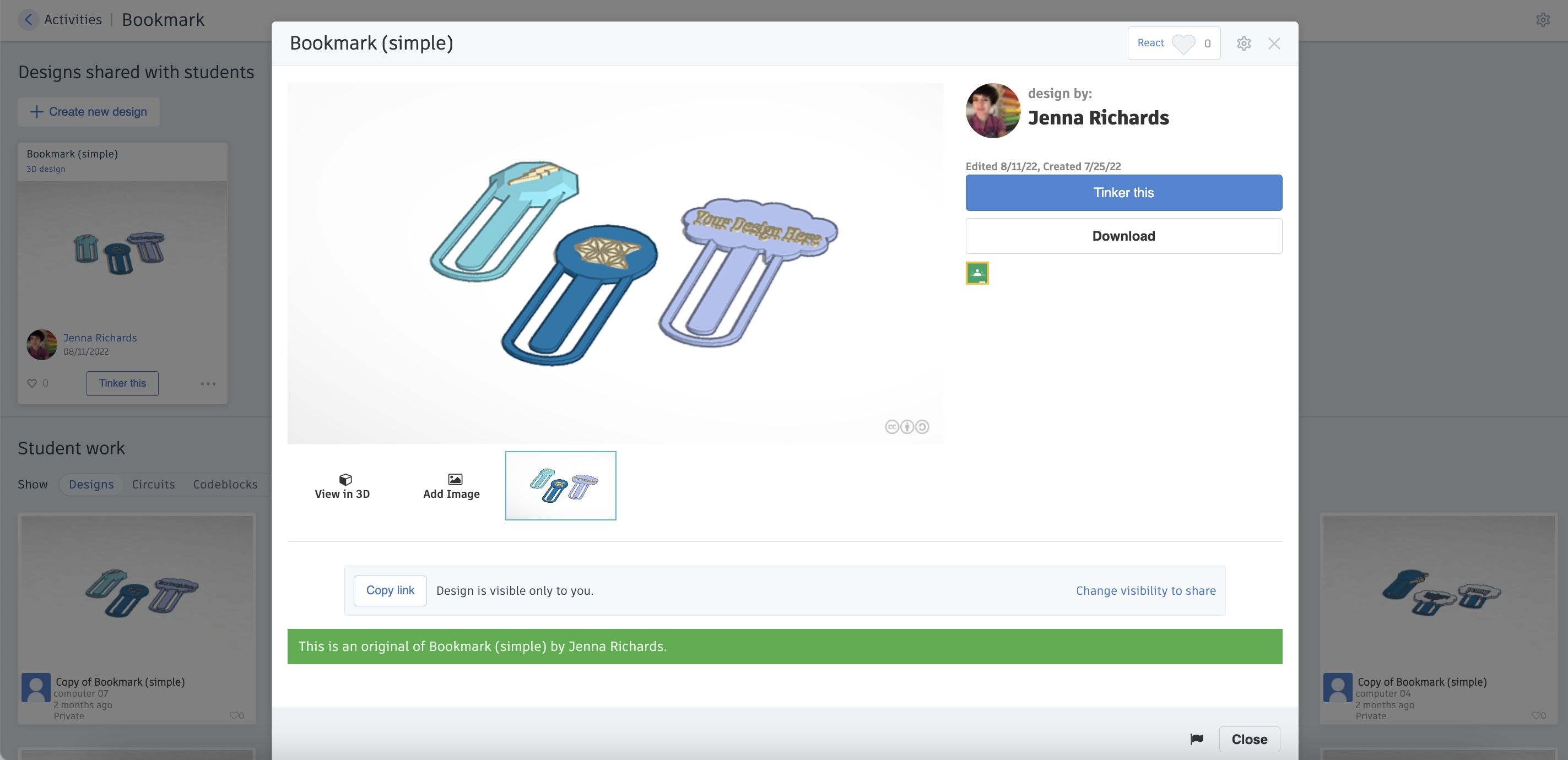The width and height of the screenshot is (1568, 760).
Task: Open the design settings gear icon
Action: point(1243,43)
